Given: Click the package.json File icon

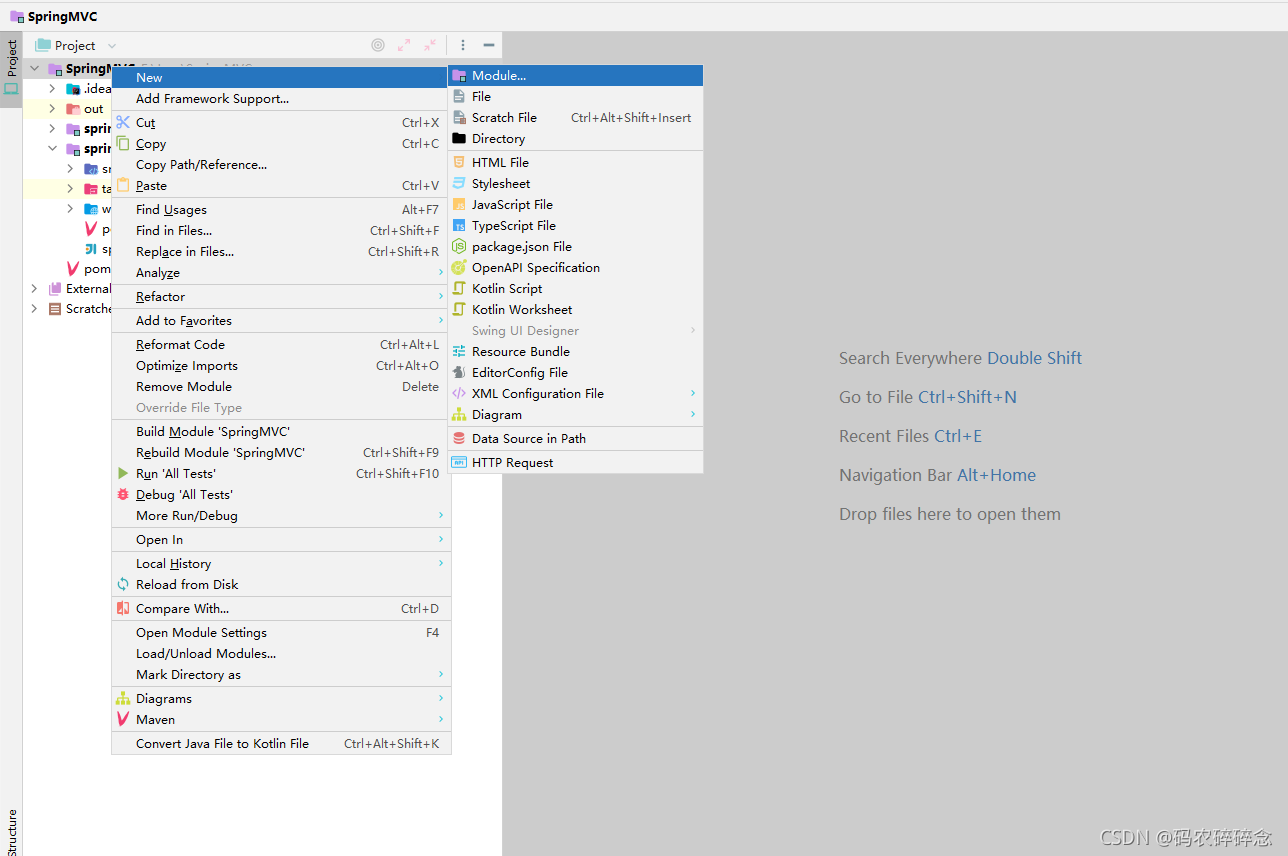Looking at the screenshot, I should coord(459,246).
